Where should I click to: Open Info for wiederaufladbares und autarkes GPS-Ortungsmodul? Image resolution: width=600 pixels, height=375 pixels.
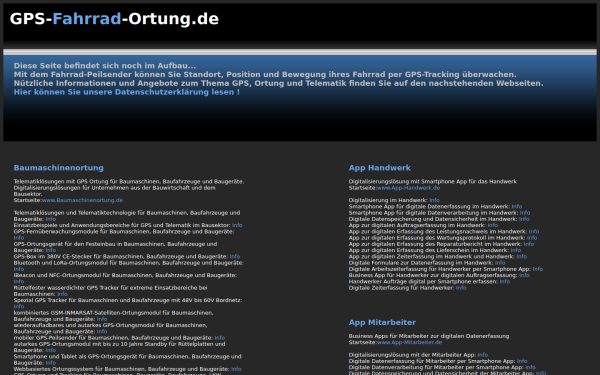tap(102, 332)
